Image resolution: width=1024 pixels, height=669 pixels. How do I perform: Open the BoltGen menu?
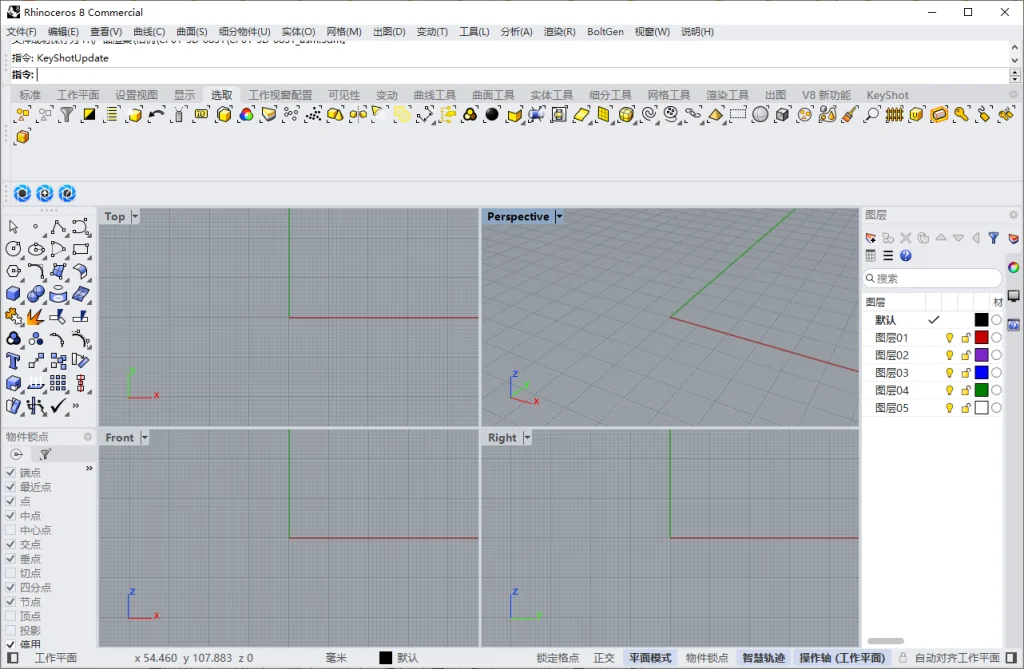tap(605, 31)
